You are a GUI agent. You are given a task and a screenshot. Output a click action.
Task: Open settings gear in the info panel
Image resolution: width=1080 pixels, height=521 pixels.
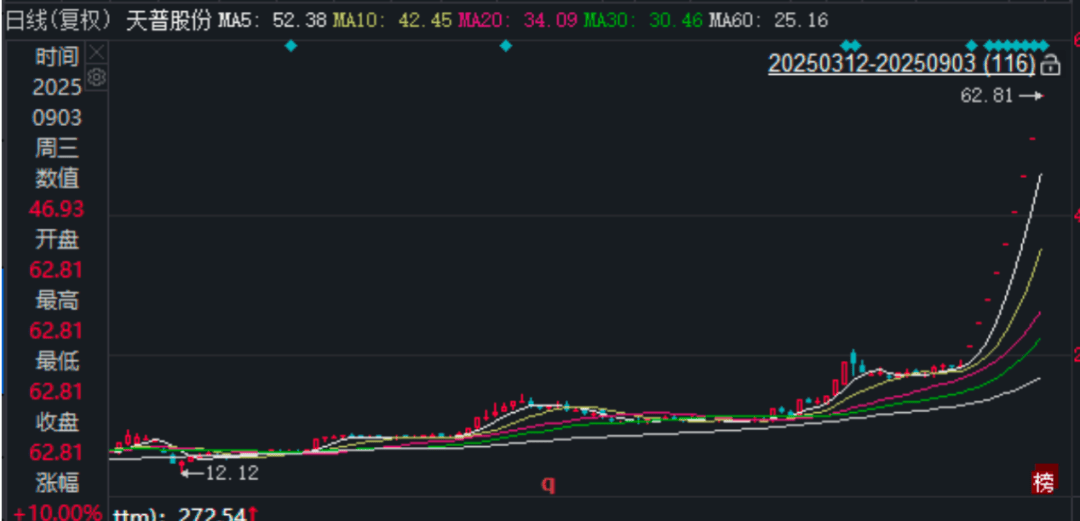(x=97, y=78)
